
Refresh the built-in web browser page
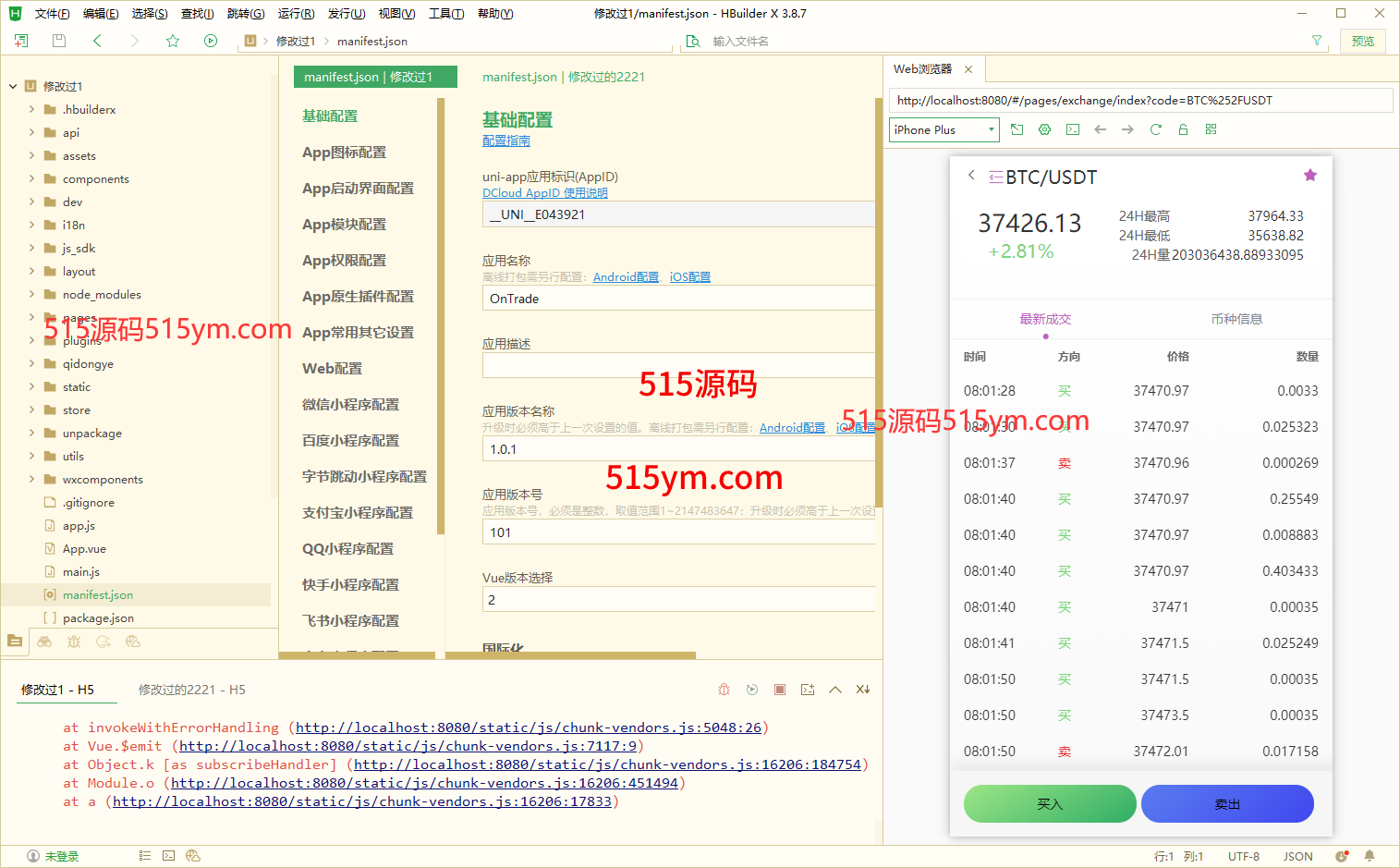(x=1155, y=129)
